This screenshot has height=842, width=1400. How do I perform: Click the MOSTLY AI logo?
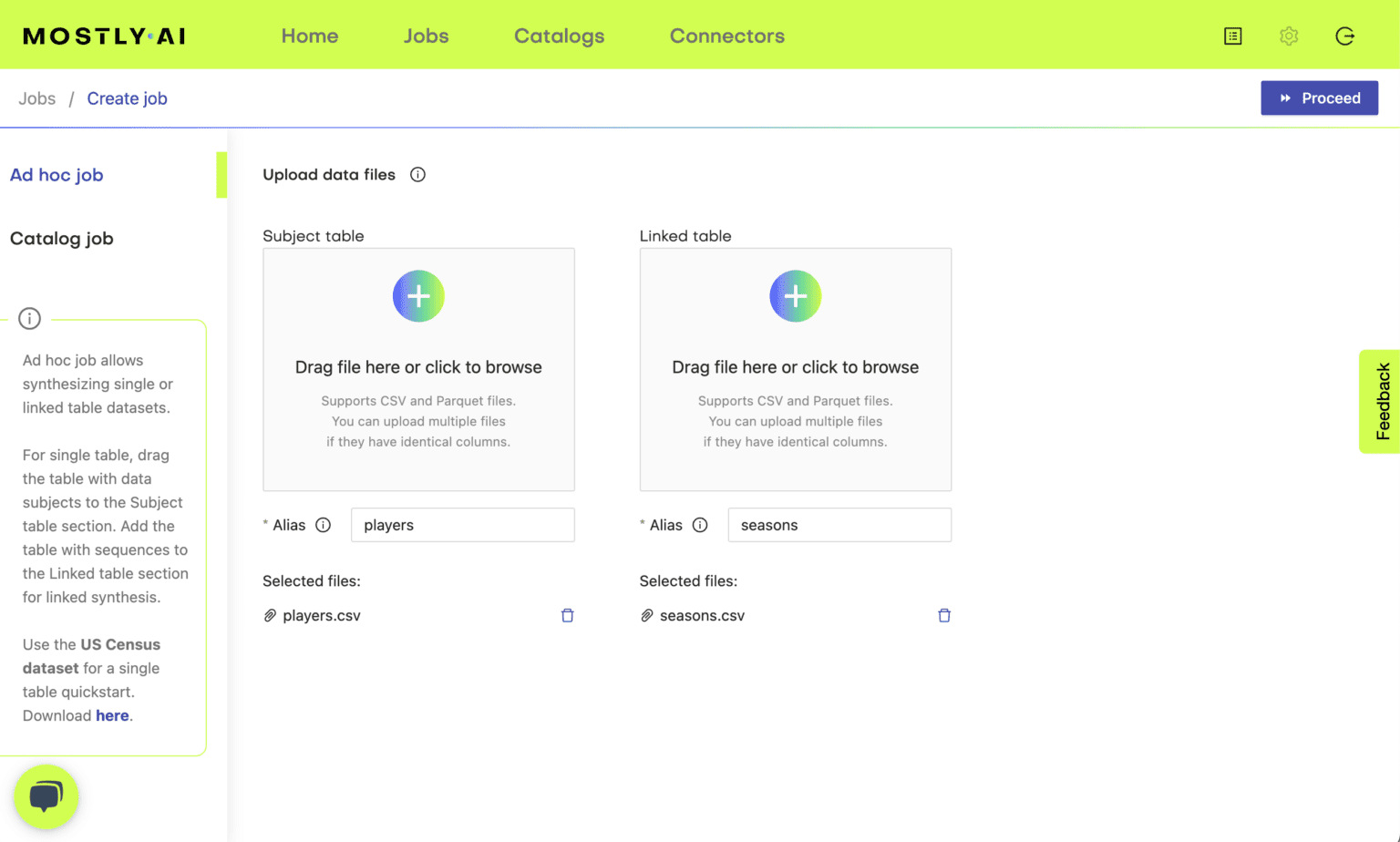(104, 36)
